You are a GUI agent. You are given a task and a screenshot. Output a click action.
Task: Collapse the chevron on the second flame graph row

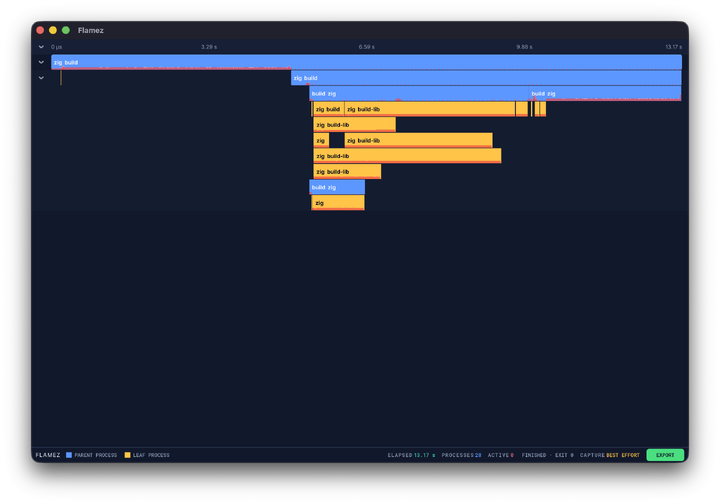(x=41, y=78)
